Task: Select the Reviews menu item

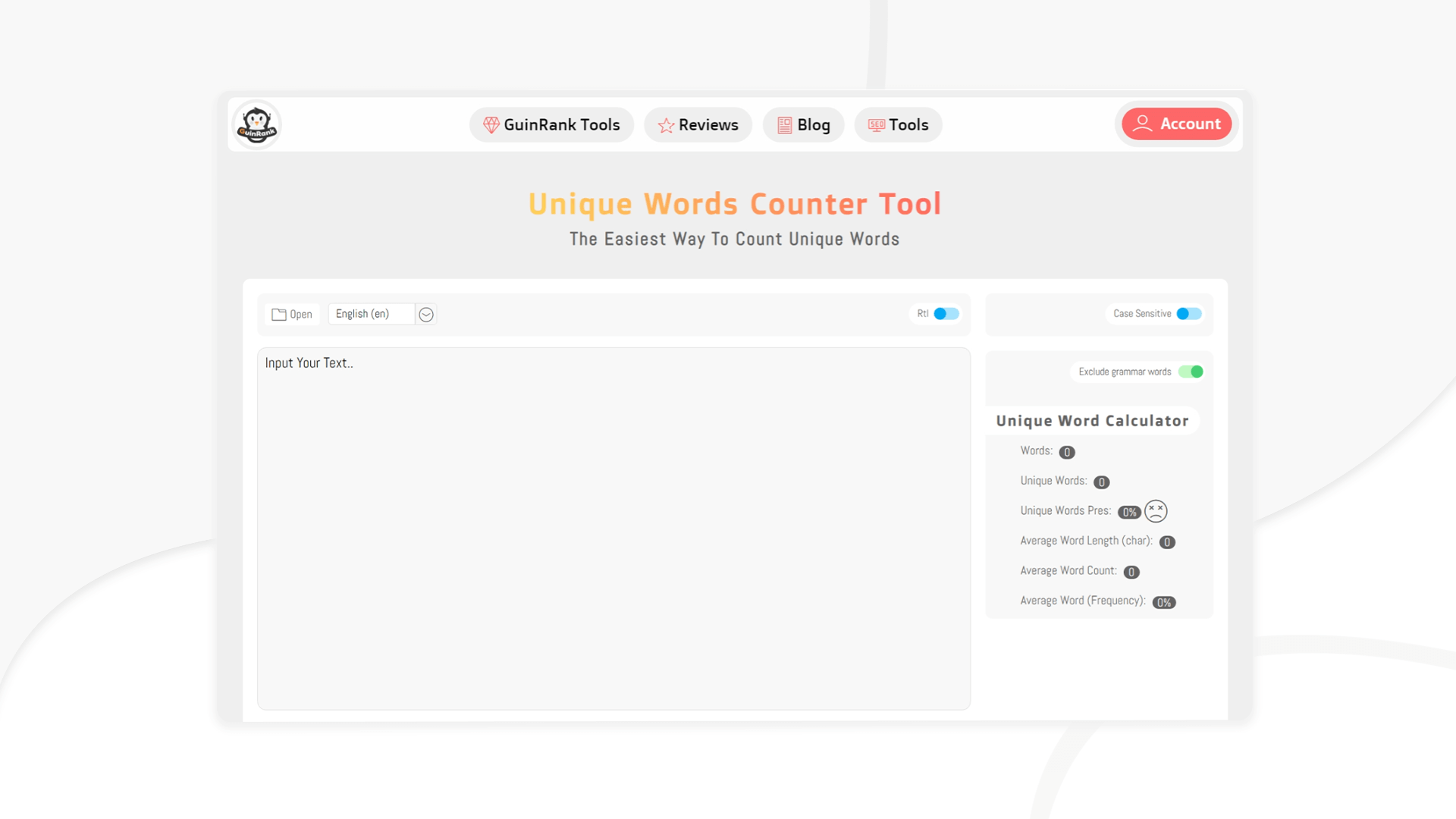Action: (698, 124)
